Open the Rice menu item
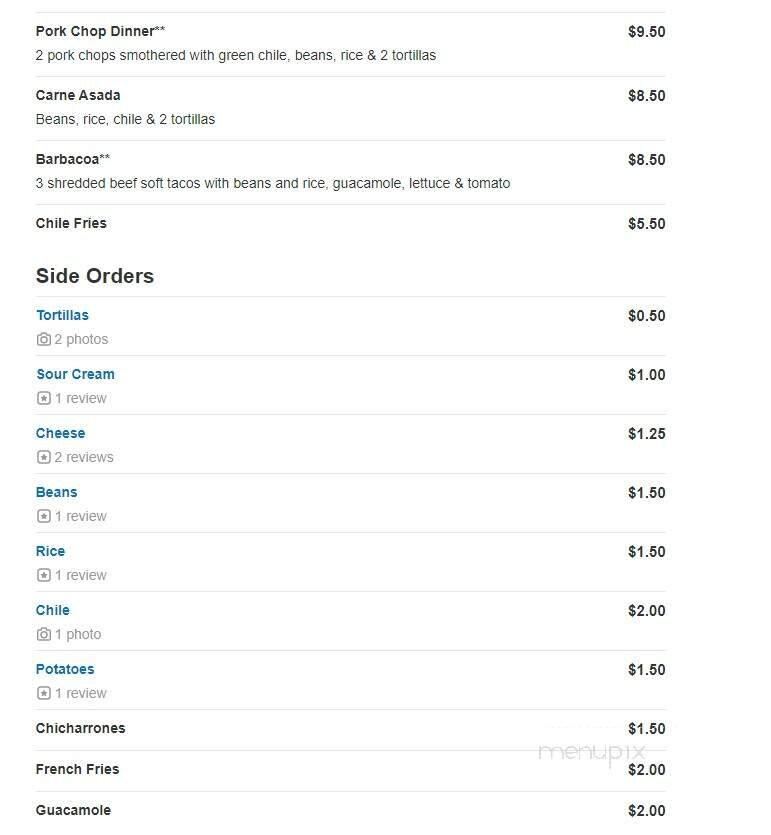 point(50,551)
